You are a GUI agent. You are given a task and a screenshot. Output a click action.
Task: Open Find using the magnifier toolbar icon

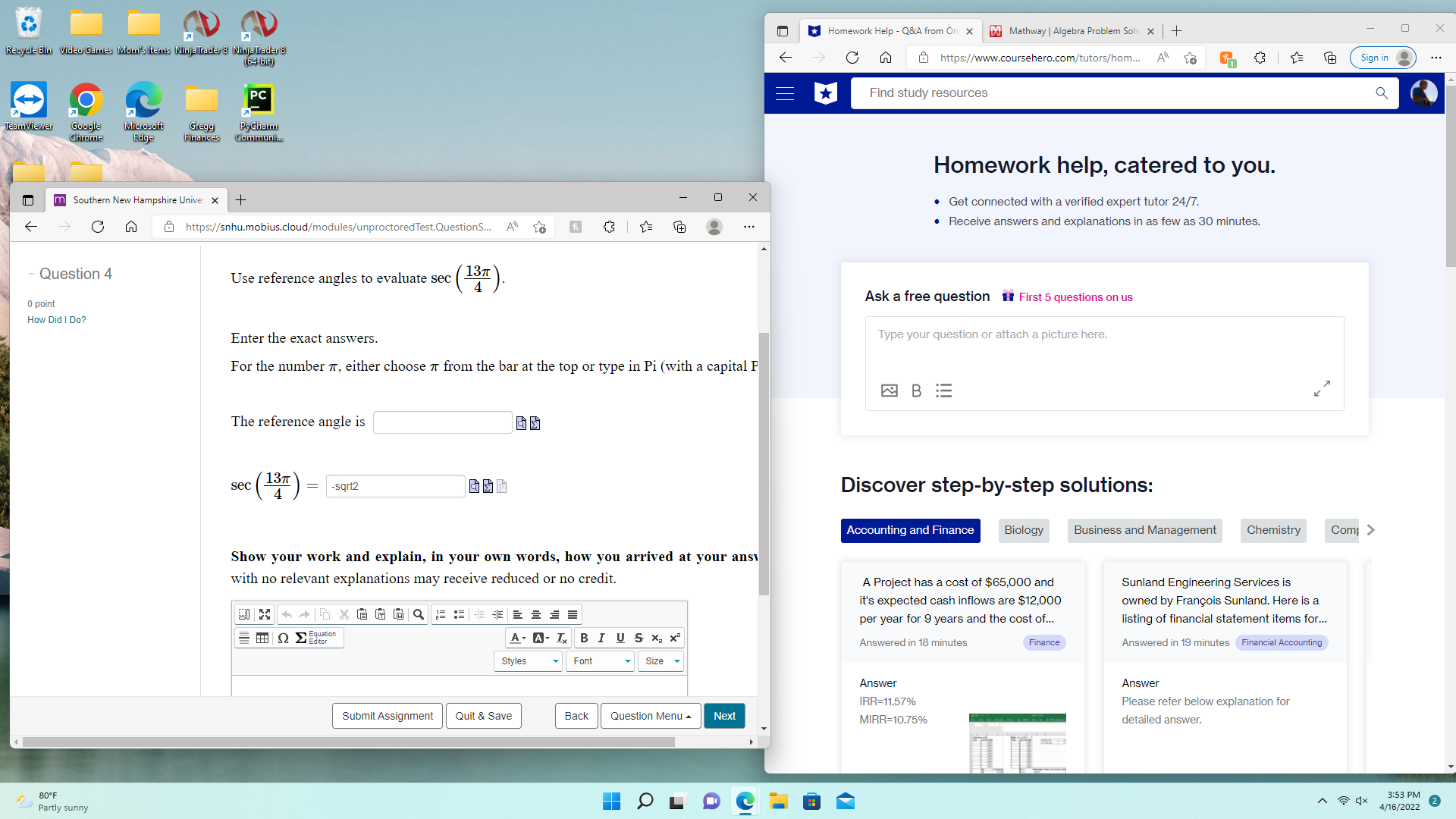419,614
